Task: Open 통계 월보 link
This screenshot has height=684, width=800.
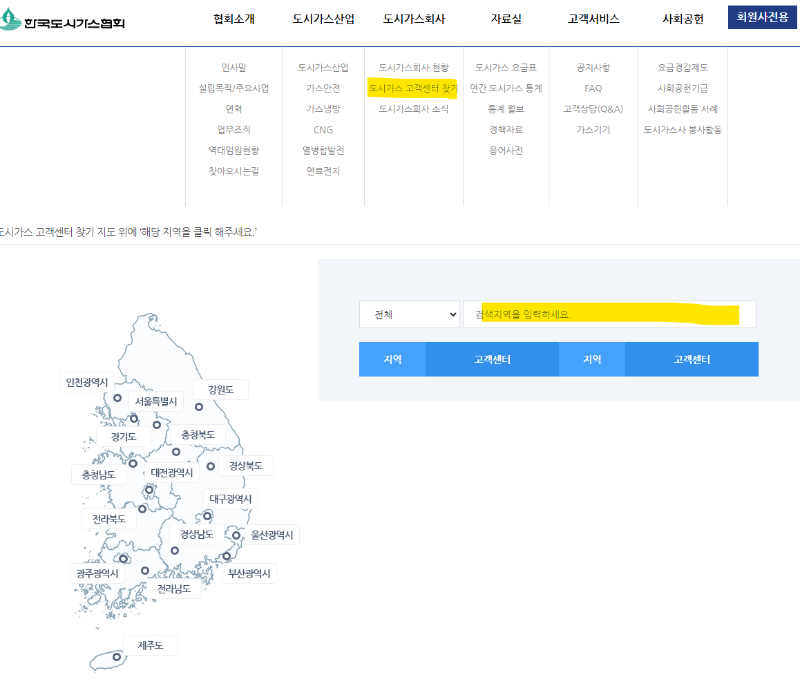Action: 506,109
